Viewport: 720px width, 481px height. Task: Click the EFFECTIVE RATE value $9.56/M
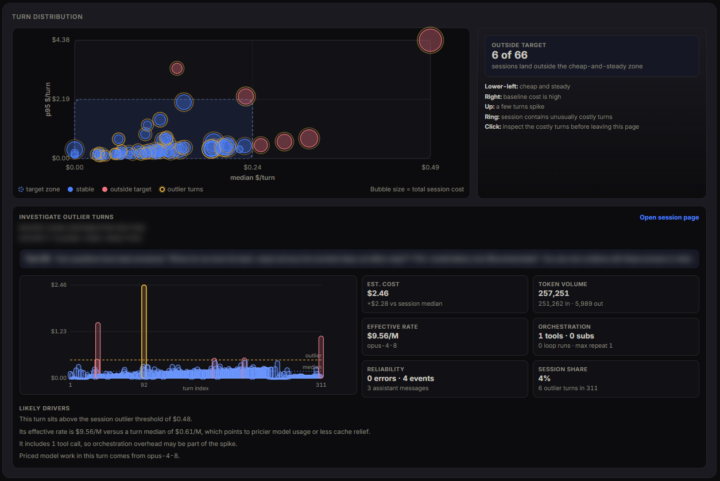382,336
